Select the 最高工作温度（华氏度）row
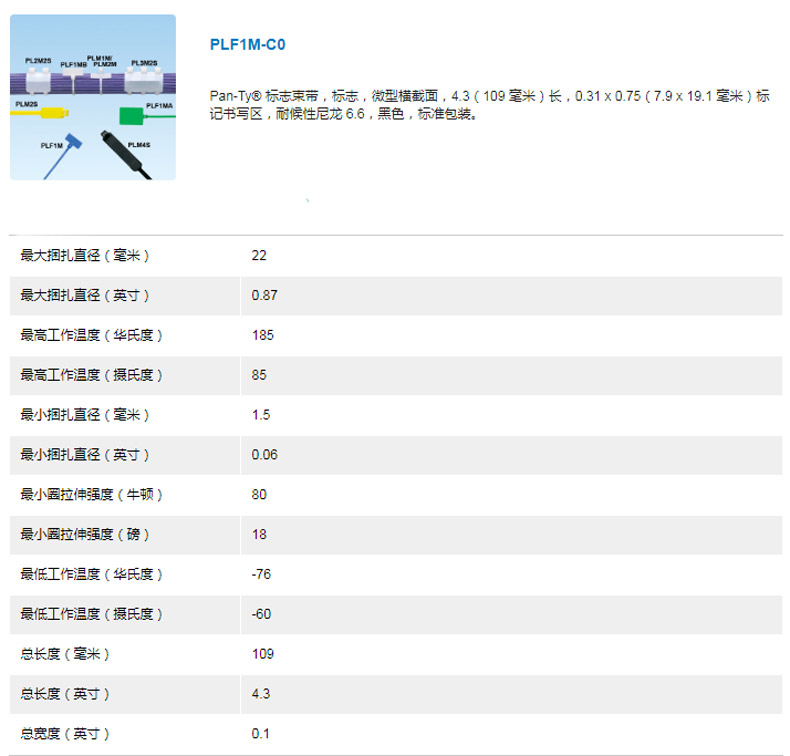Screen dimensions: 790x756 tap(92, 336)
